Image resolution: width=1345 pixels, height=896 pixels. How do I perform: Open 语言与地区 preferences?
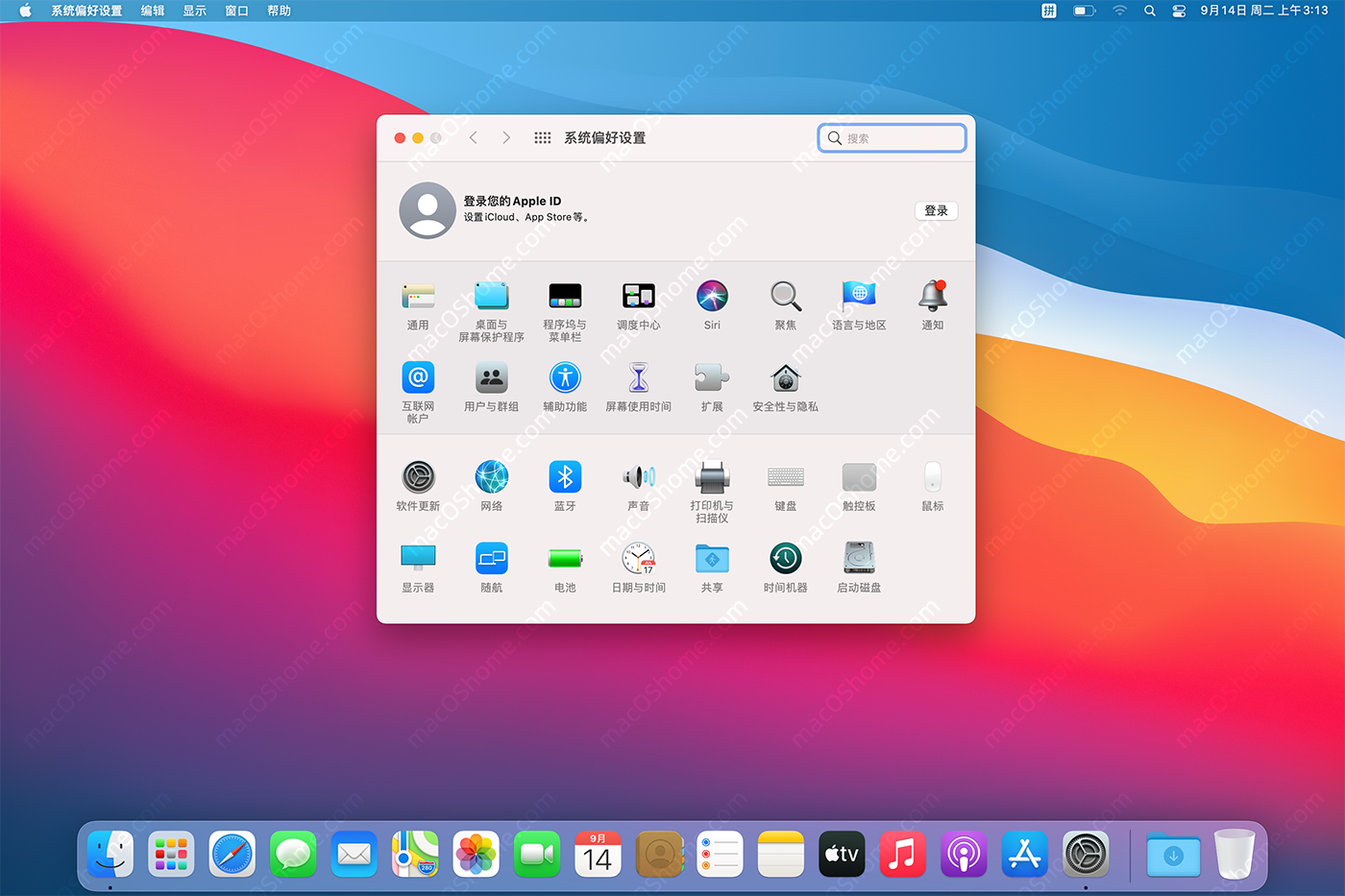859,296
